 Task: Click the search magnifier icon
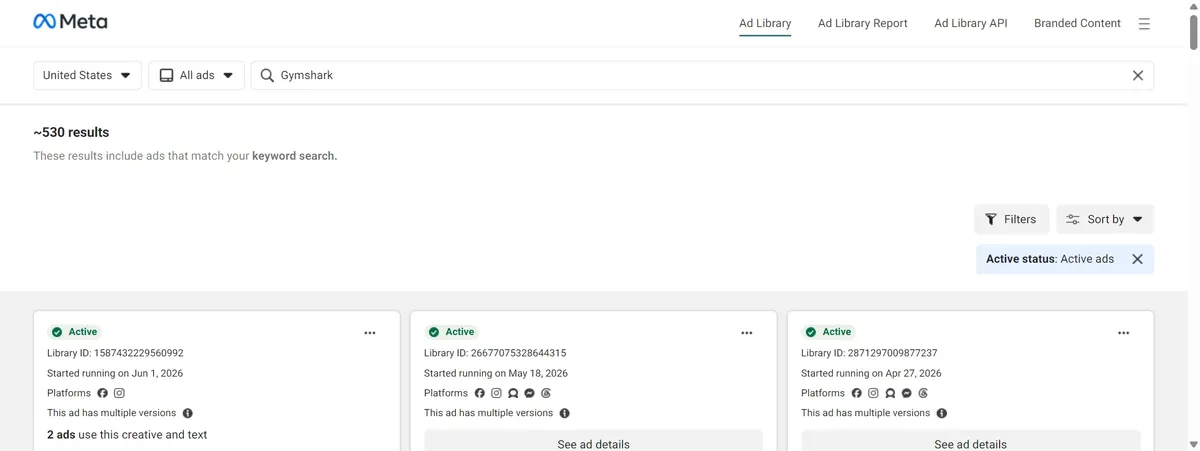[x=267, y=75]
